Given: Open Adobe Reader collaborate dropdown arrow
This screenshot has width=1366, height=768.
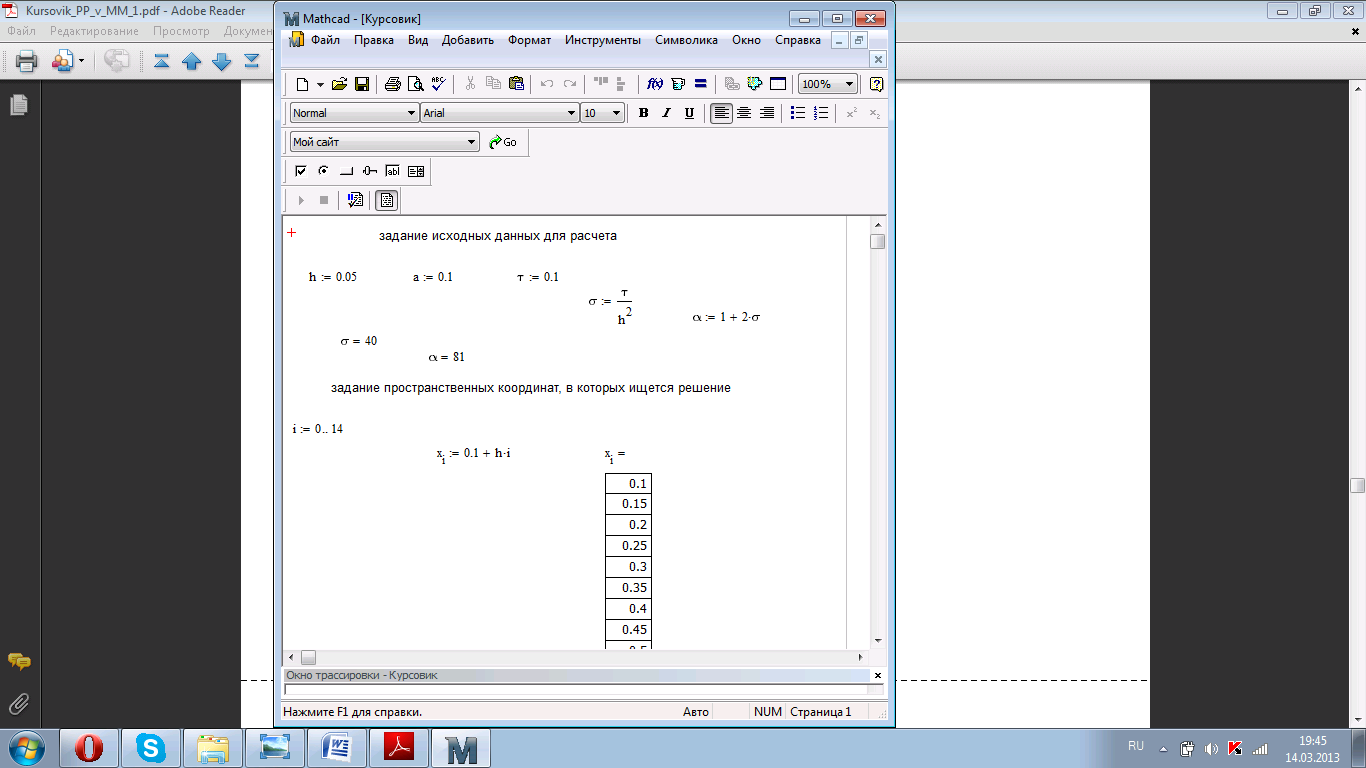Looking at the screenshot, I should [x=82, y=61].
